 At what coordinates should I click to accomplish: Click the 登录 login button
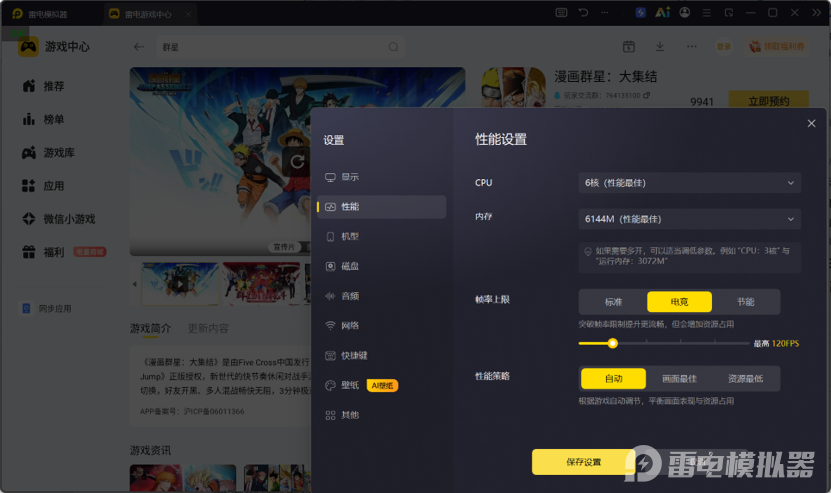[x=724, y=47]
